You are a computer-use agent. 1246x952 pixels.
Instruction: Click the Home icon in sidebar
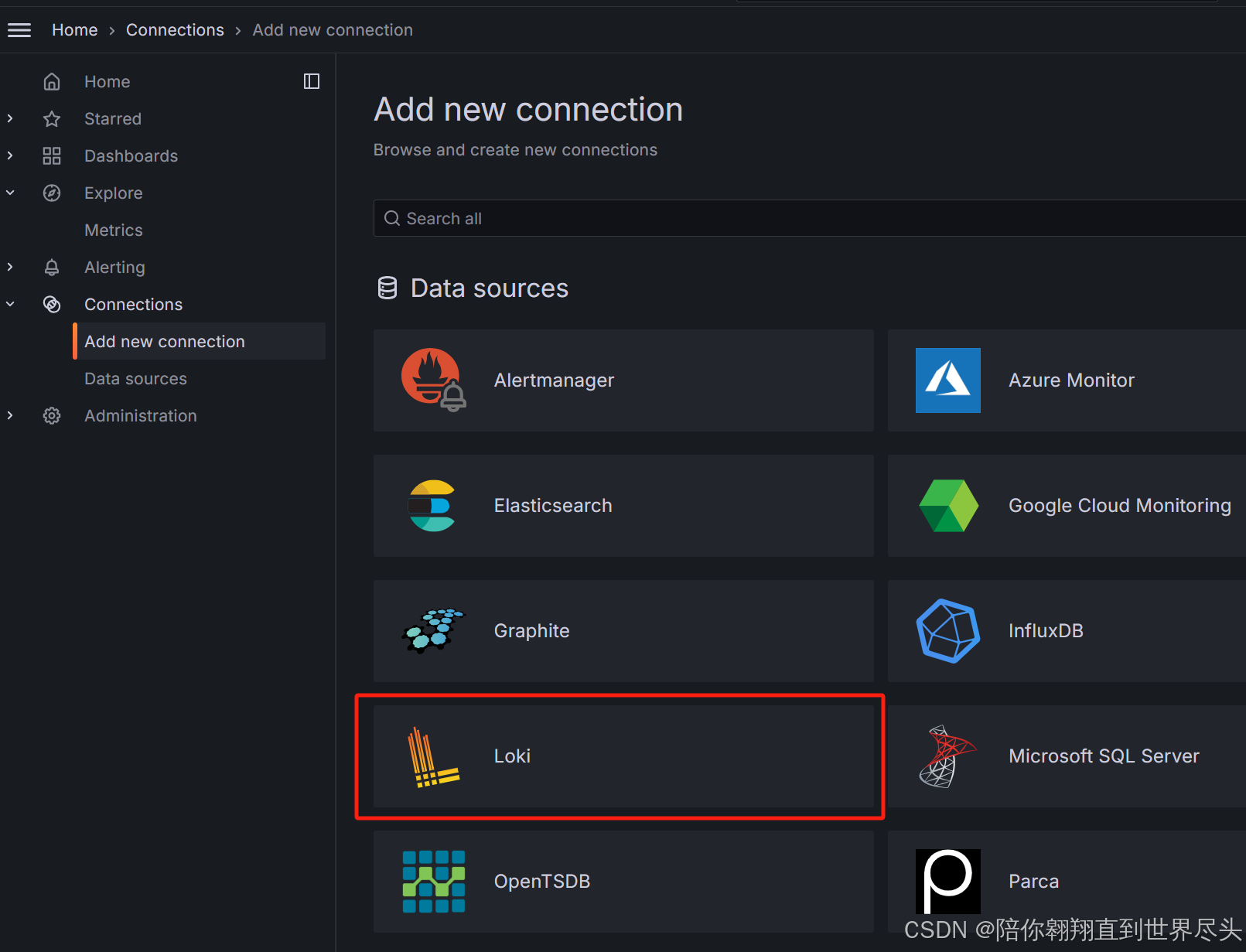[52, 82]
